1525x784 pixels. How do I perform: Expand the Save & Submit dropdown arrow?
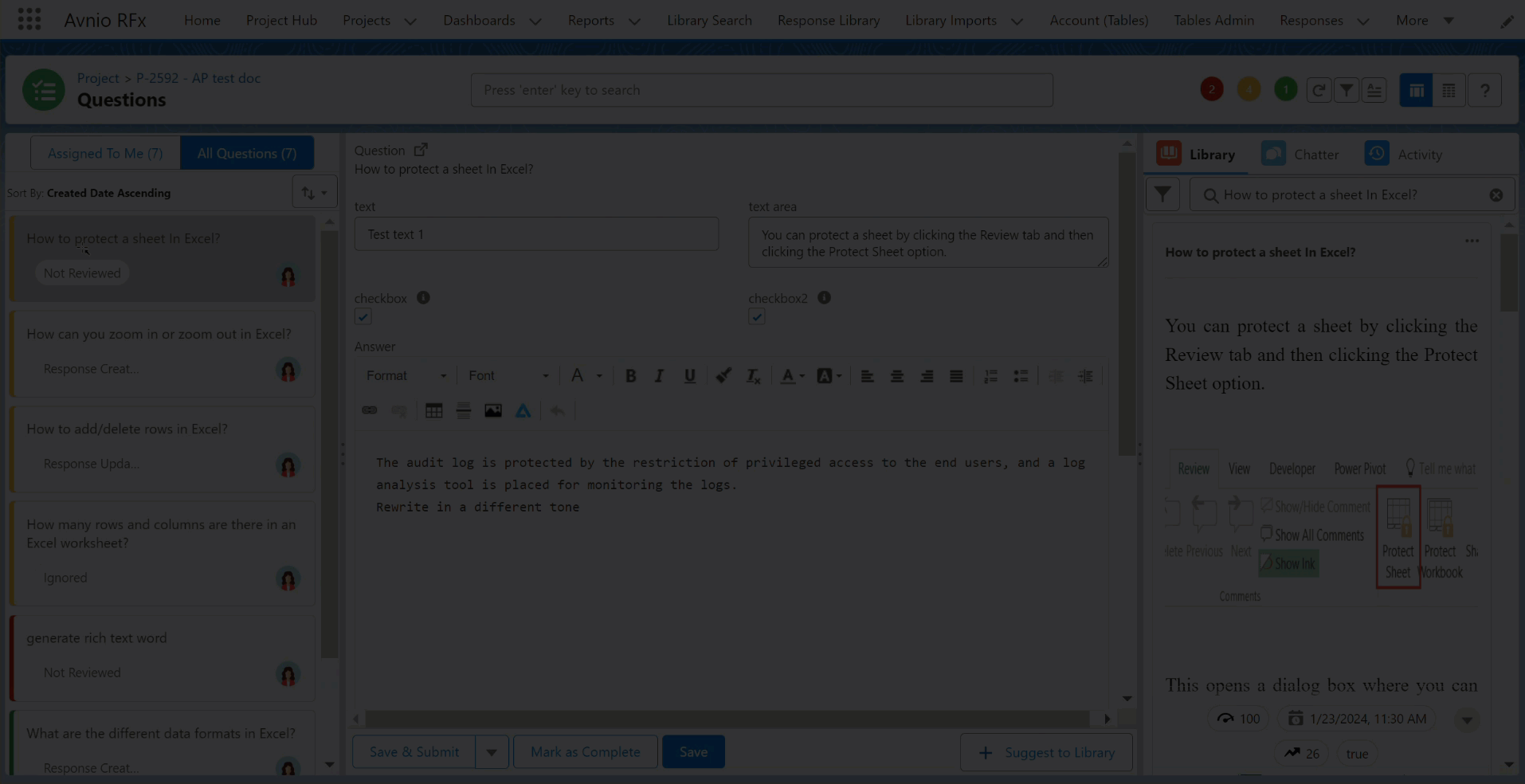click(x=492, y=752)
